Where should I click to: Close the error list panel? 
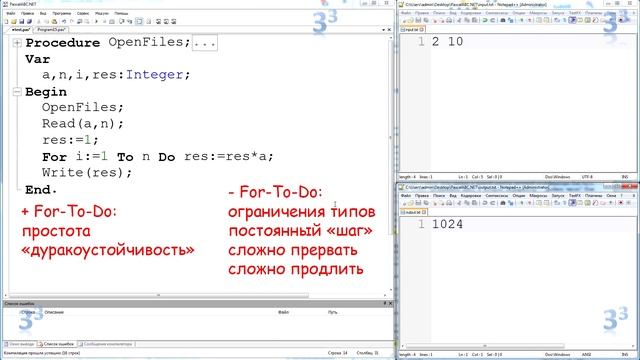pos(390,304)
